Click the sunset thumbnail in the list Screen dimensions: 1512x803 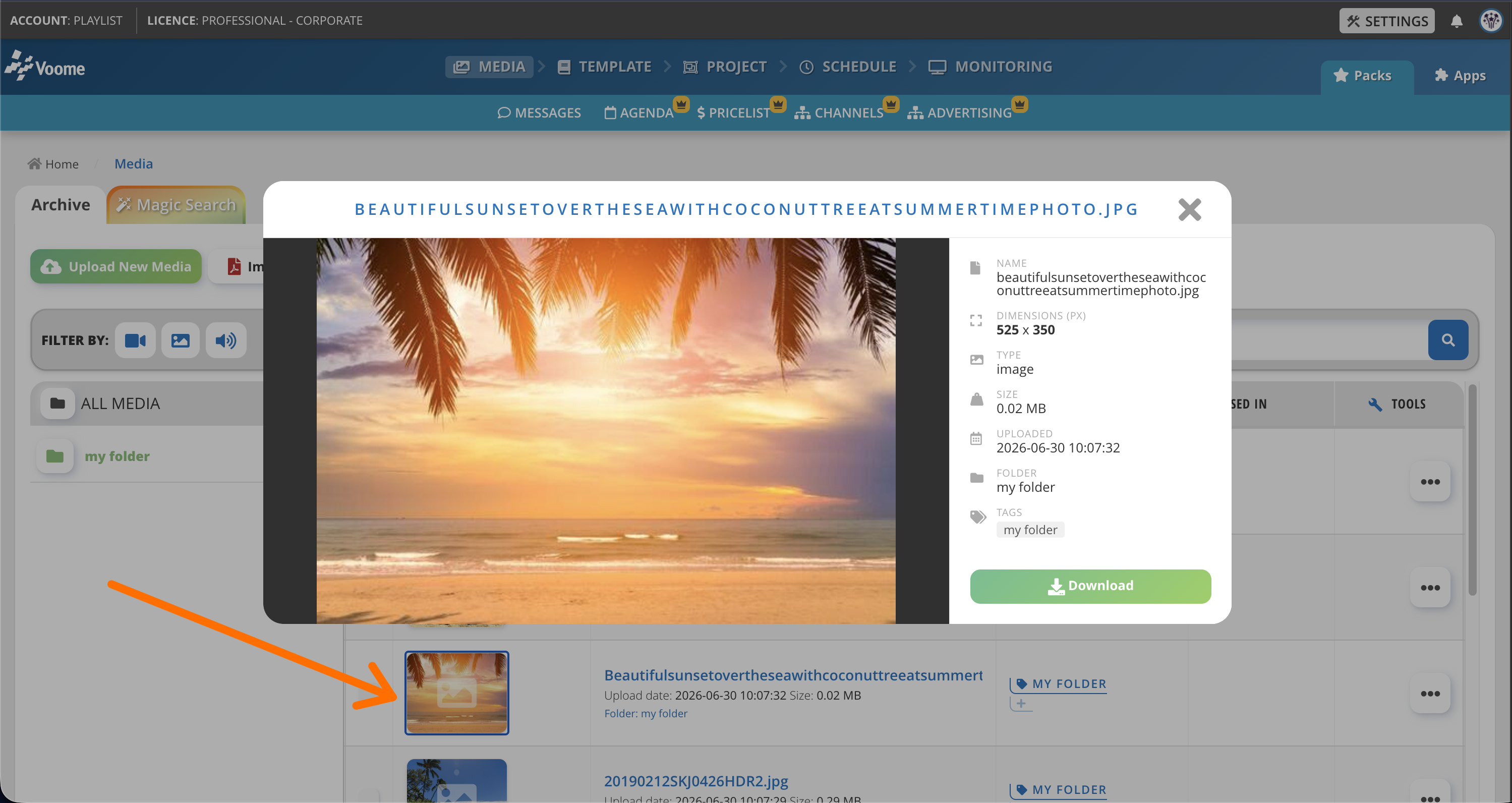(x=456, y=693)
